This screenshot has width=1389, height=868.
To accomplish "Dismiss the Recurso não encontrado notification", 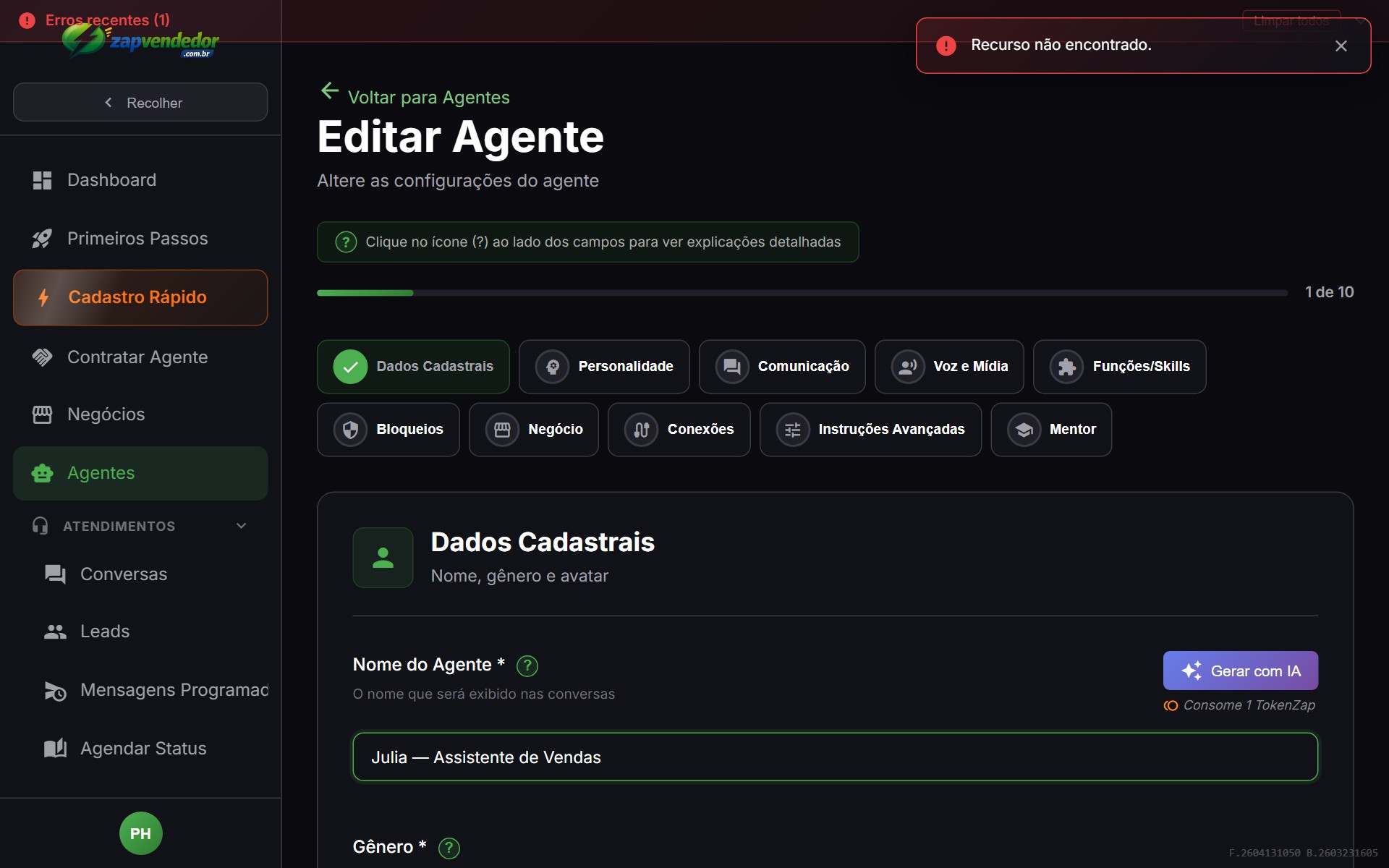I will point(1341,46).
